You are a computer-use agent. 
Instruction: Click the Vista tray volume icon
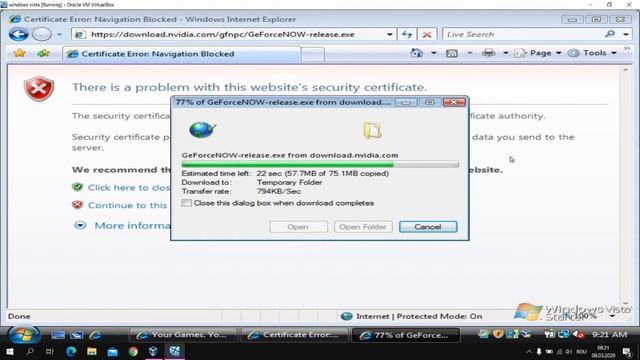[x=578, y=334]
